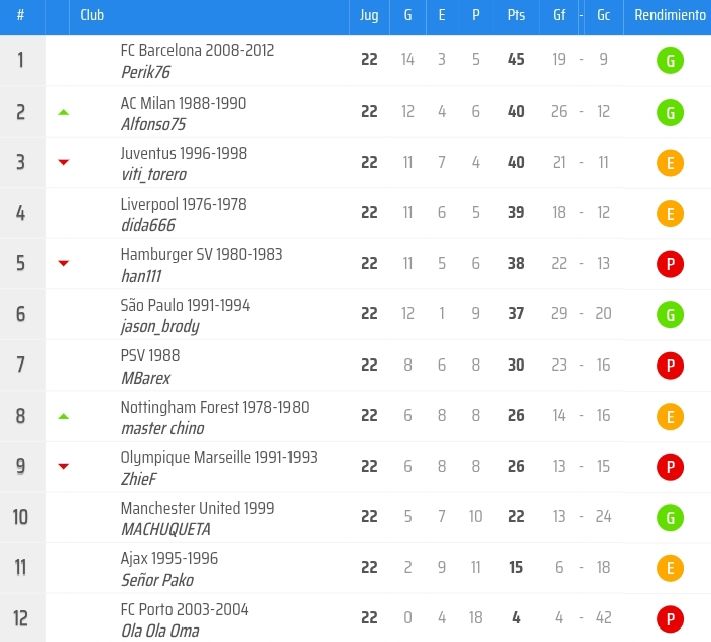The height and width of the screenshot is (642, 711).
Task: Open Ajax 1995-1996 team link
Action: coord(169,558)
